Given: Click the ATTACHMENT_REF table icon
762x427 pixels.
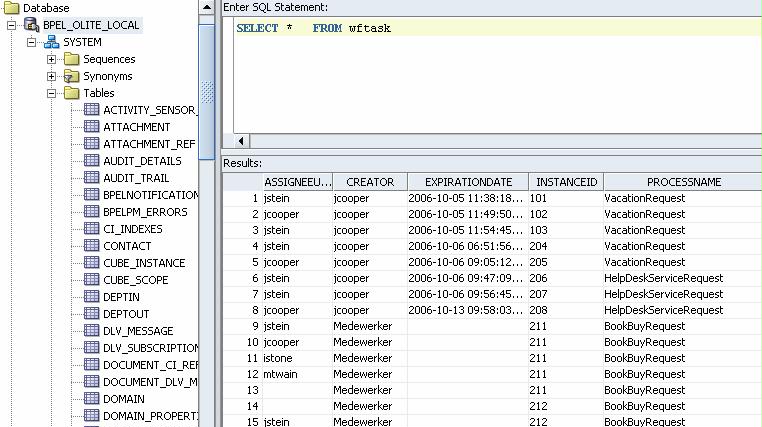Looking at the screenshot, I should tap(91, 143).
